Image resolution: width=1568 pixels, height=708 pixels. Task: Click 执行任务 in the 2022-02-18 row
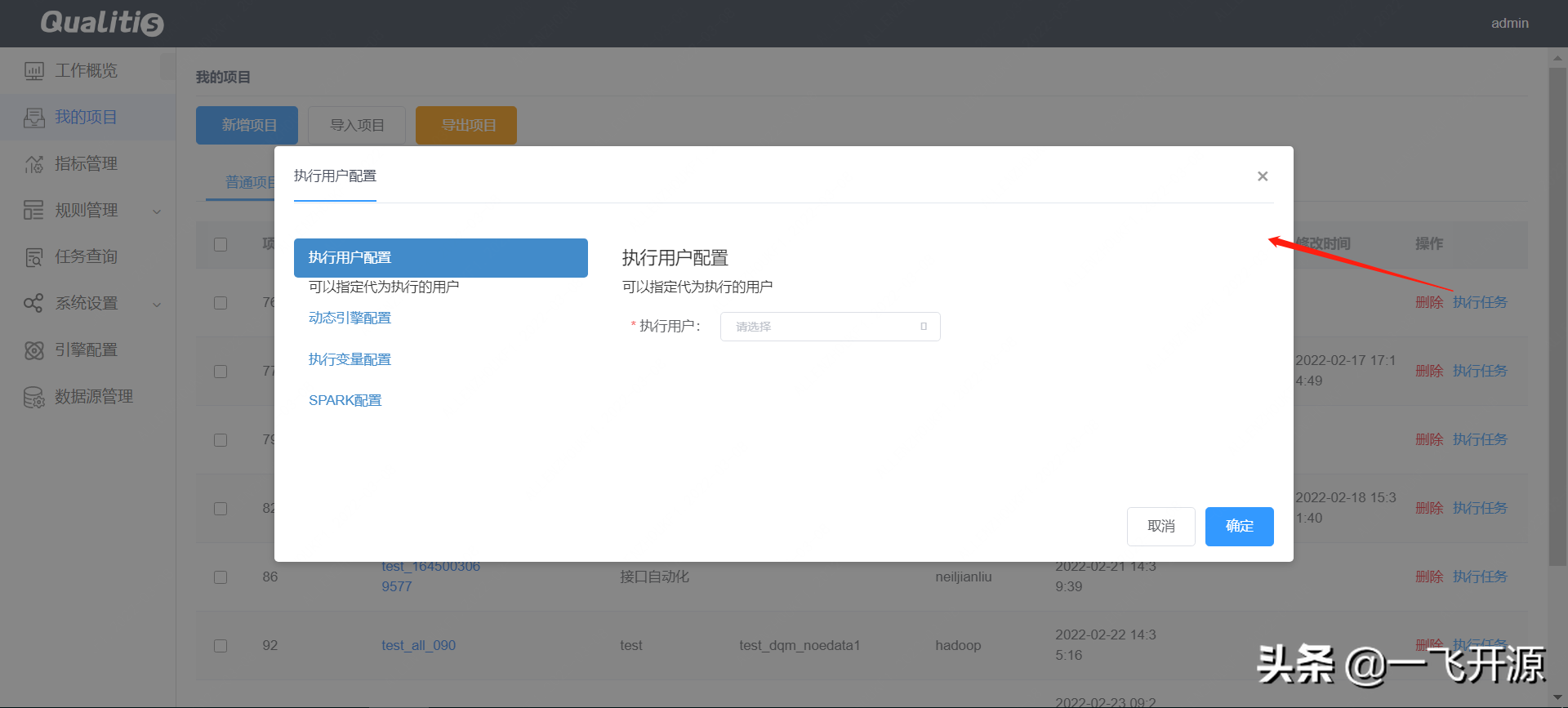click(x=1480, y=509)
